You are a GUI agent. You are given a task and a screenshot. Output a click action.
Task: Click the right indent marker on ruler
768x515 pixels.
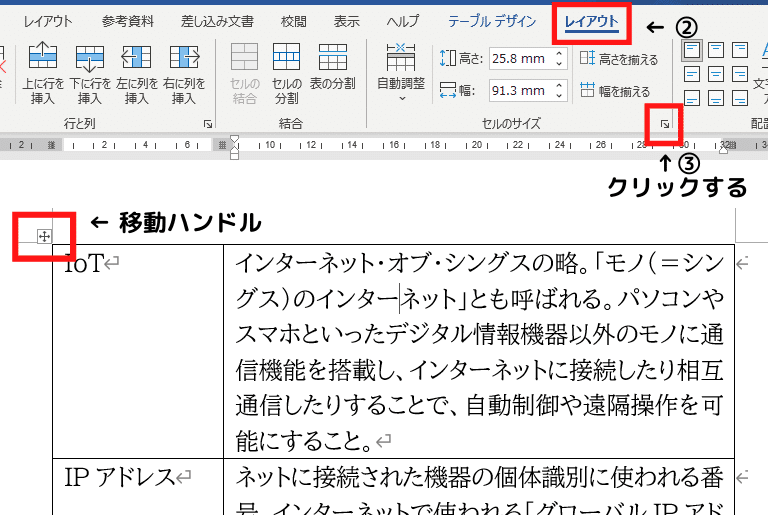coord(723,150)
